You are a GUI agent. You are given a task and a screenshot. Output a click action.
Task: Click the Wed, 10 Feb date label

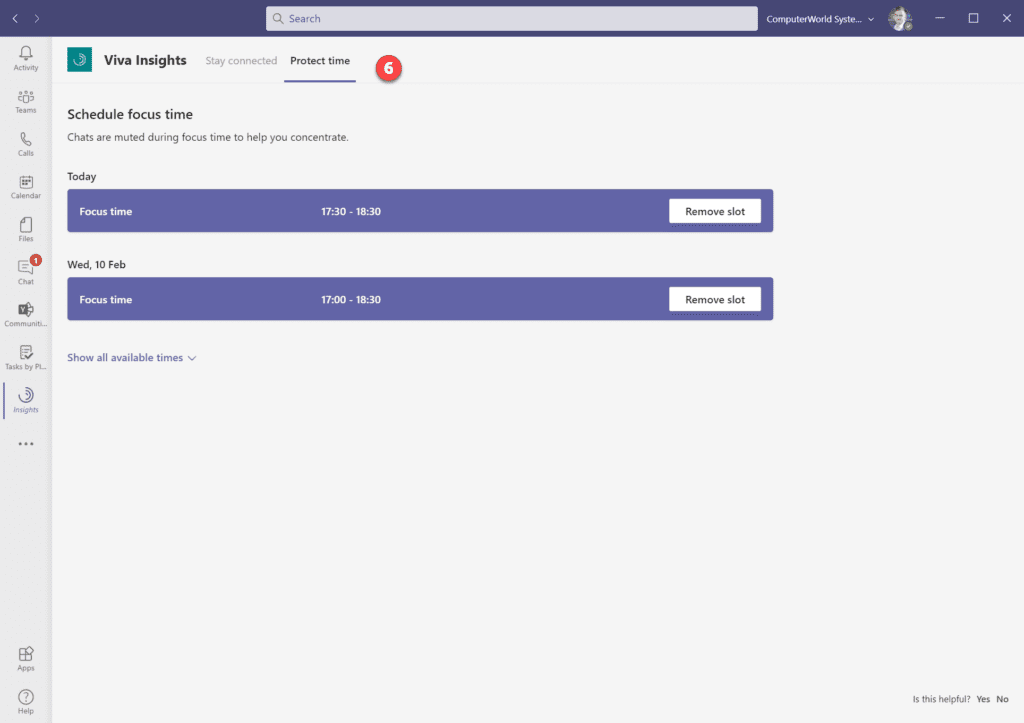tap(96, 265)
